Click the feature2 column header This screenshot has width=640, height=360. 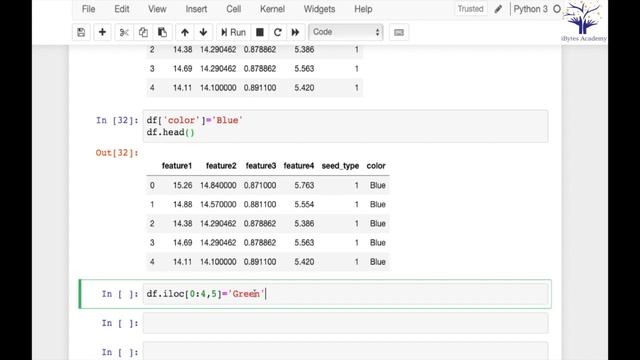tap(221, 166)
